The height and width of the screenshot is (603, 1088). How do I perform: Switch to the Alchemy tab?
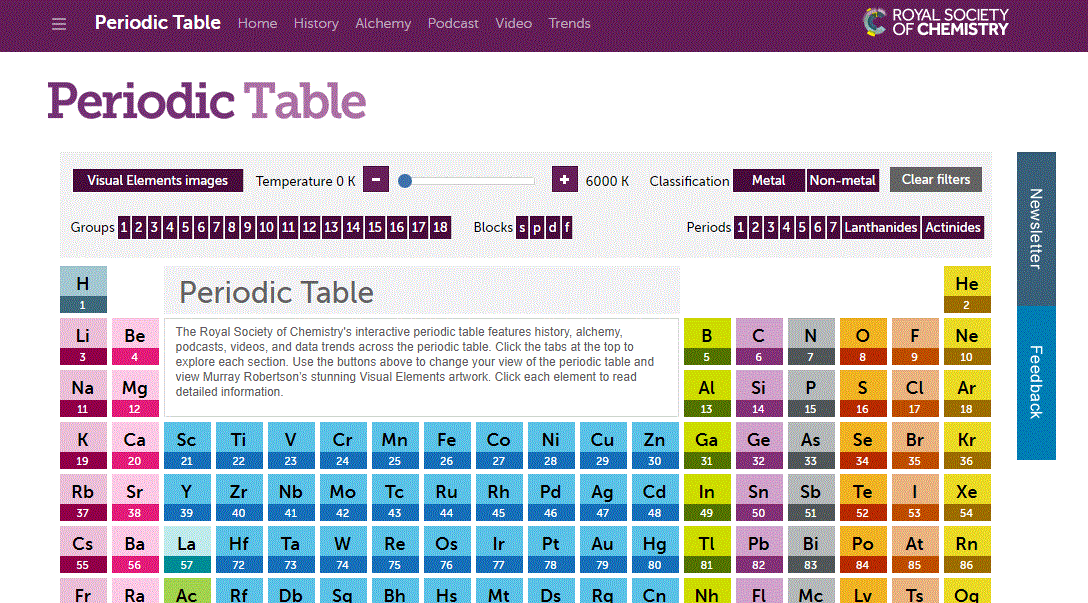click(383, 24)
